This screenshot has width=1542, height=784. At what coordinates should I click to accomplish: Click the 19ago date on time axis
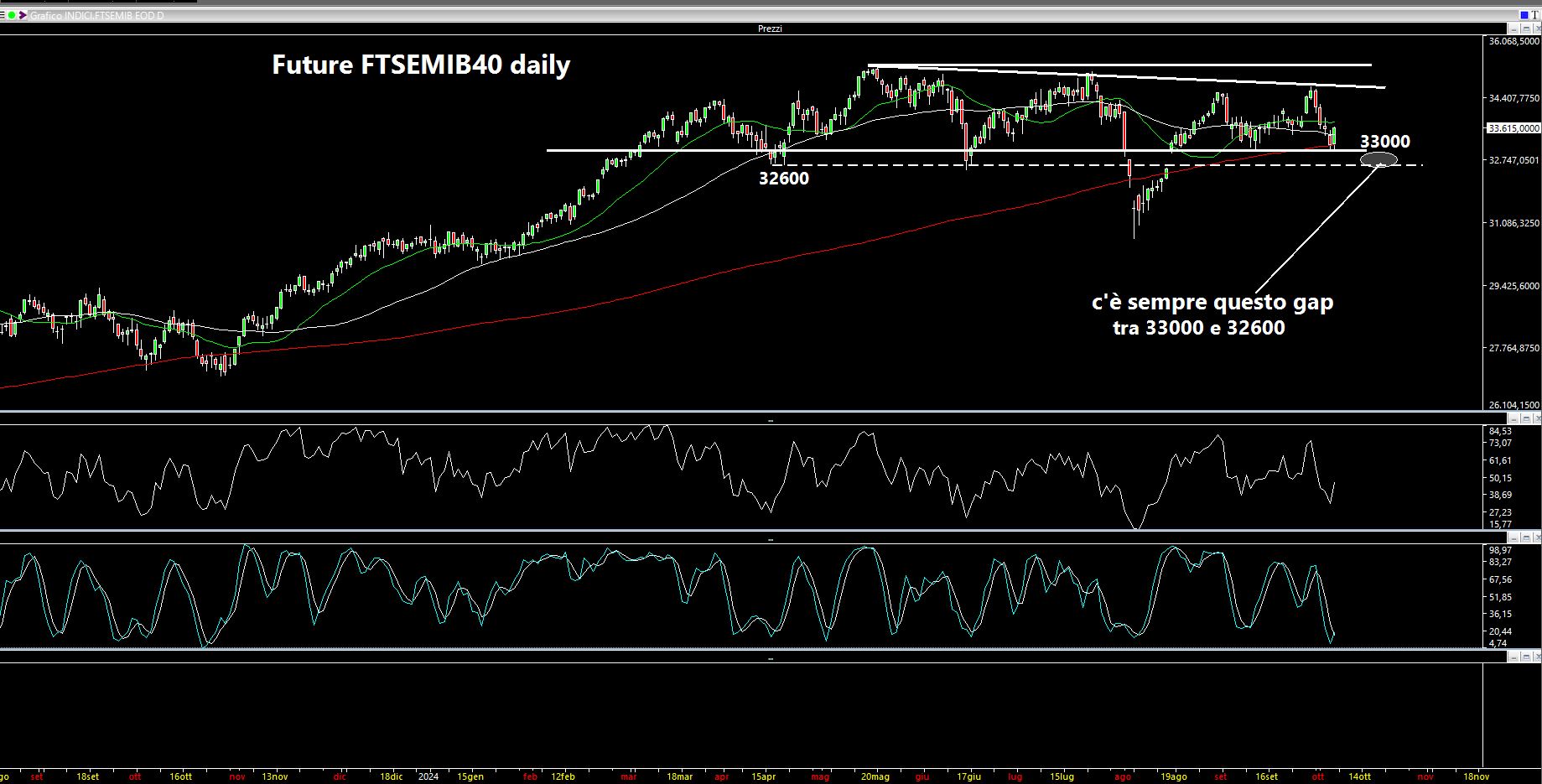tap(1173, 776)
